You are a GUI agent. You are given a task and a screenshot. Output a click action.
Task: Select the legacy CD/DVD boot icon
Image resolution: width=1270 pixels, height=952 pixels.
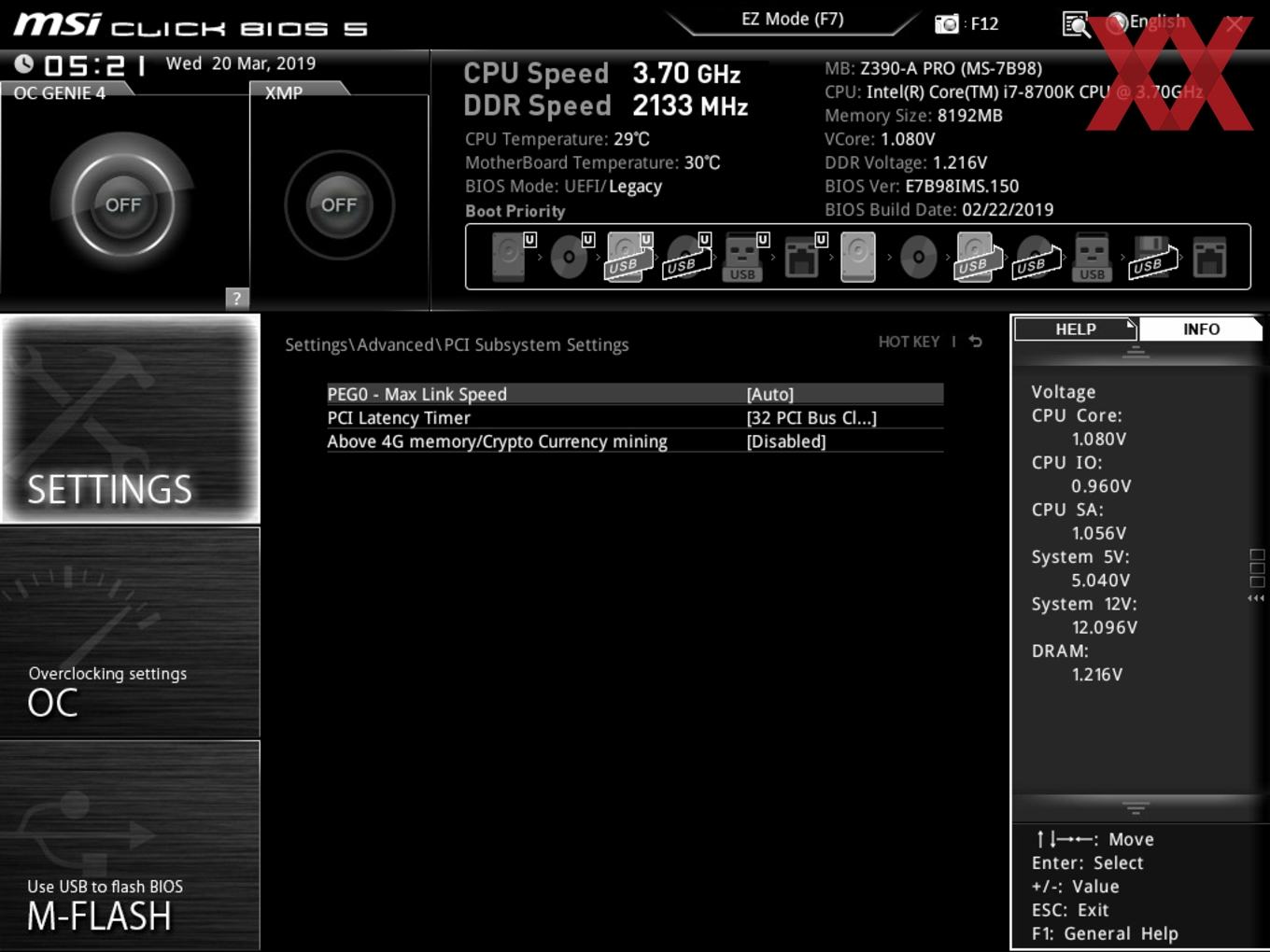tap(918, 257)
